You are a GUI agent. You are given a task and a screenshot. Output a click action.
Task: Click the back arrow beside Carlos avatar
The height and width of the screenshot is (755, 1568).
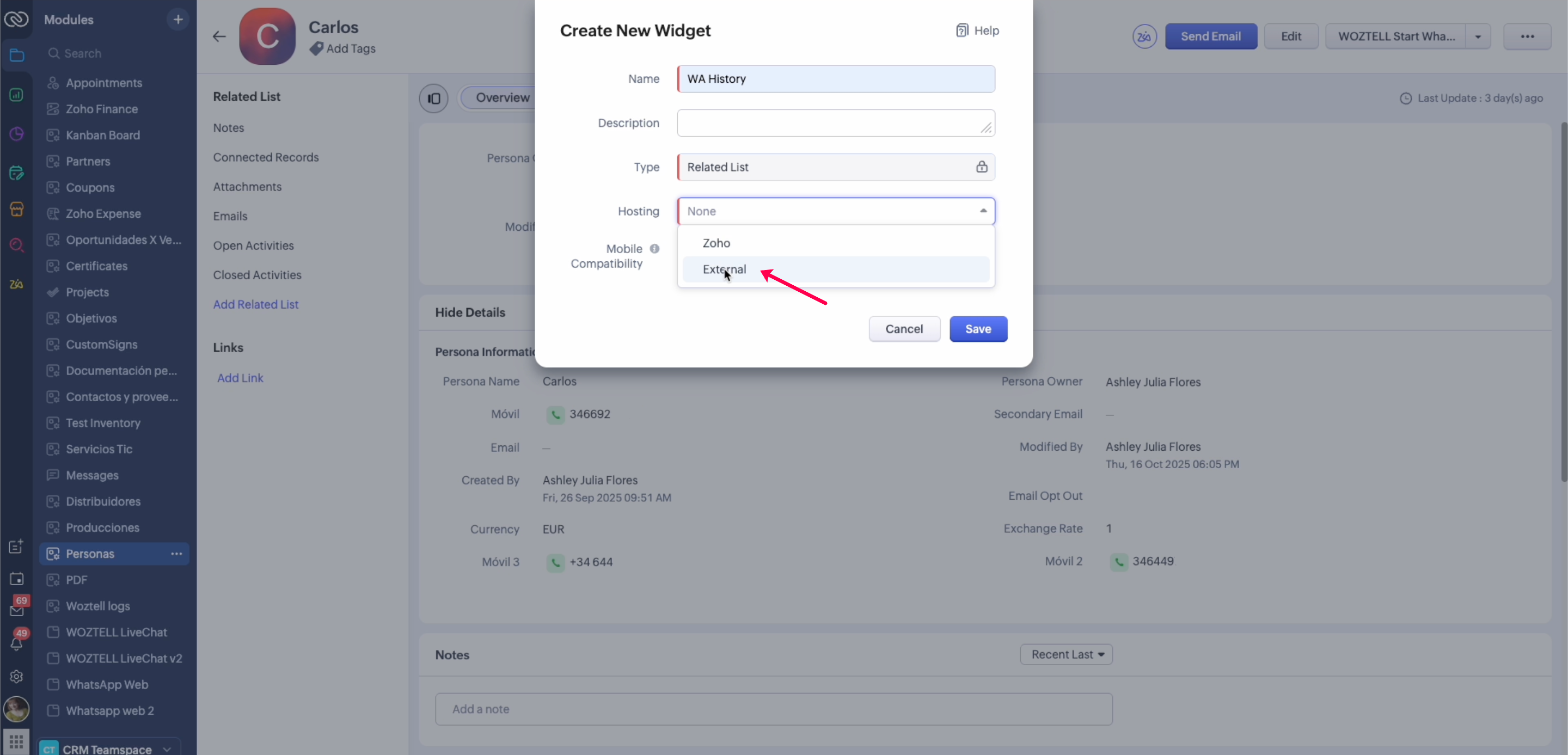click(219, 36)
